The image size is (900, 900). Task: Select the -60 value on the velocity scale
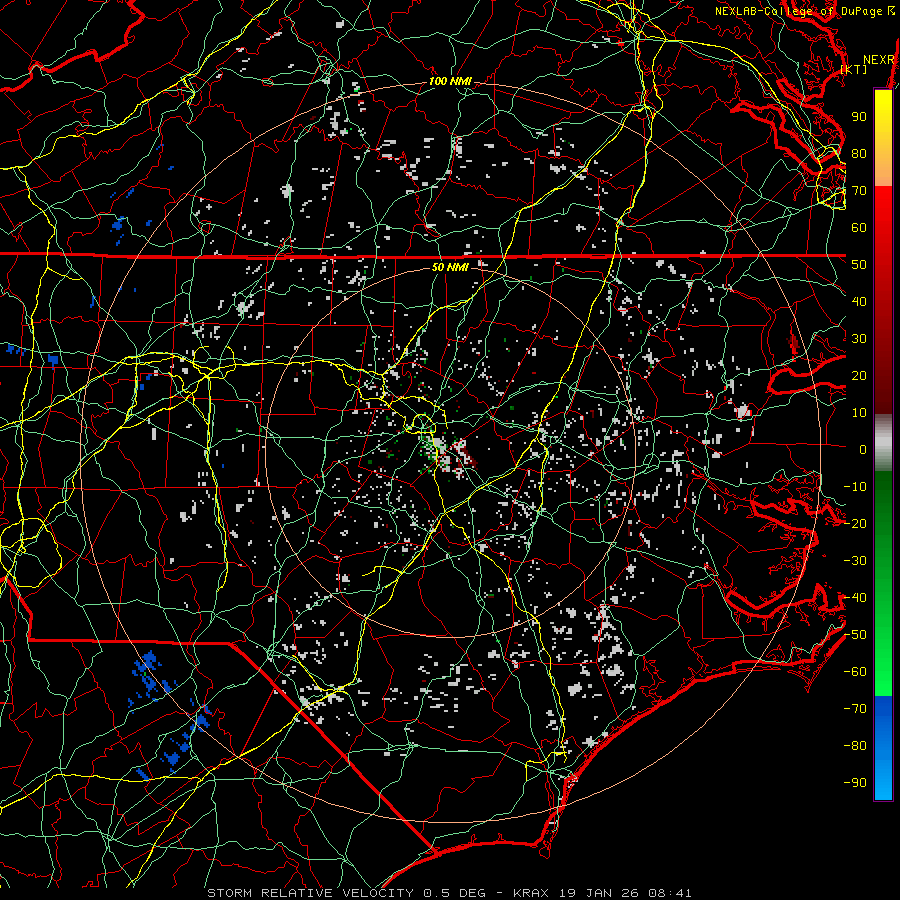855,672
